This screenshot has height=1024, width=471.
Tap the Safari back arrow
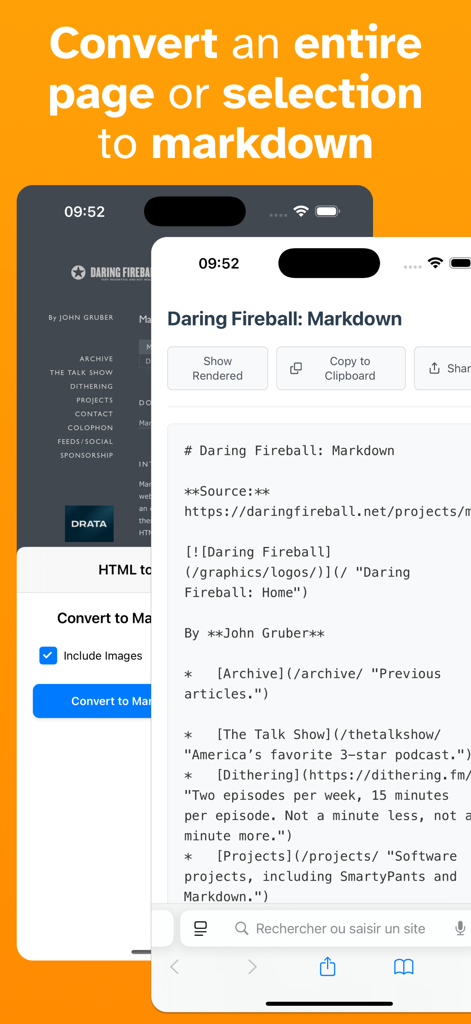[x=174, y=967]
